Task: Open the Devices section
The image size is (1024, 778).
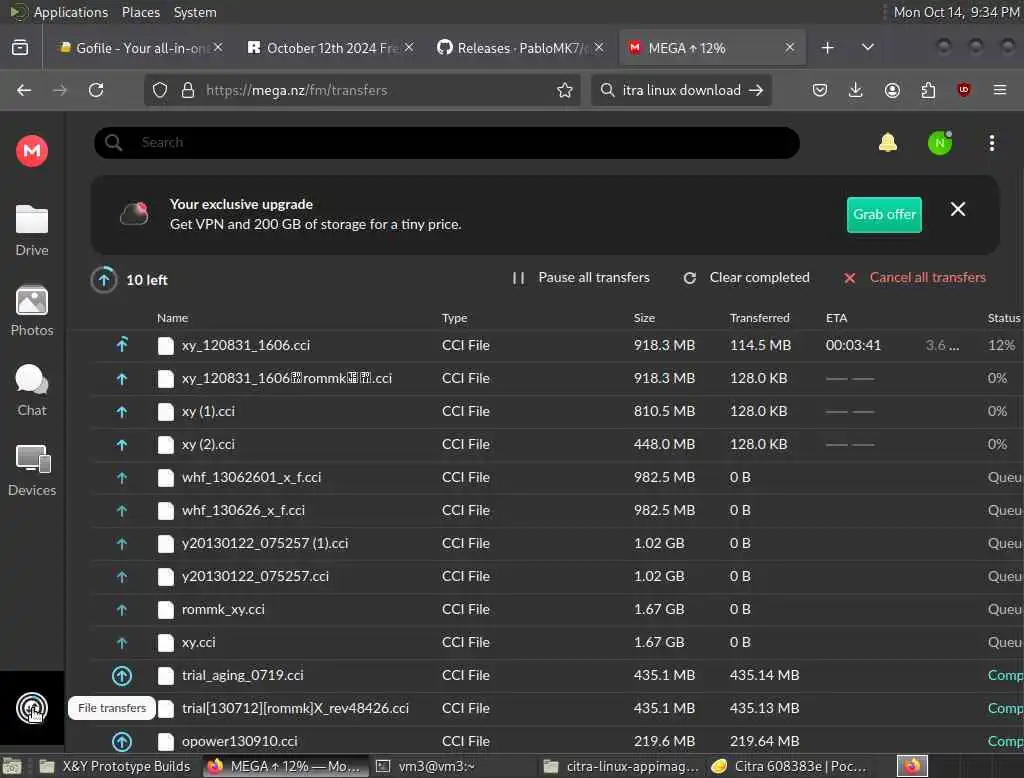Action: tap(31, 470)
